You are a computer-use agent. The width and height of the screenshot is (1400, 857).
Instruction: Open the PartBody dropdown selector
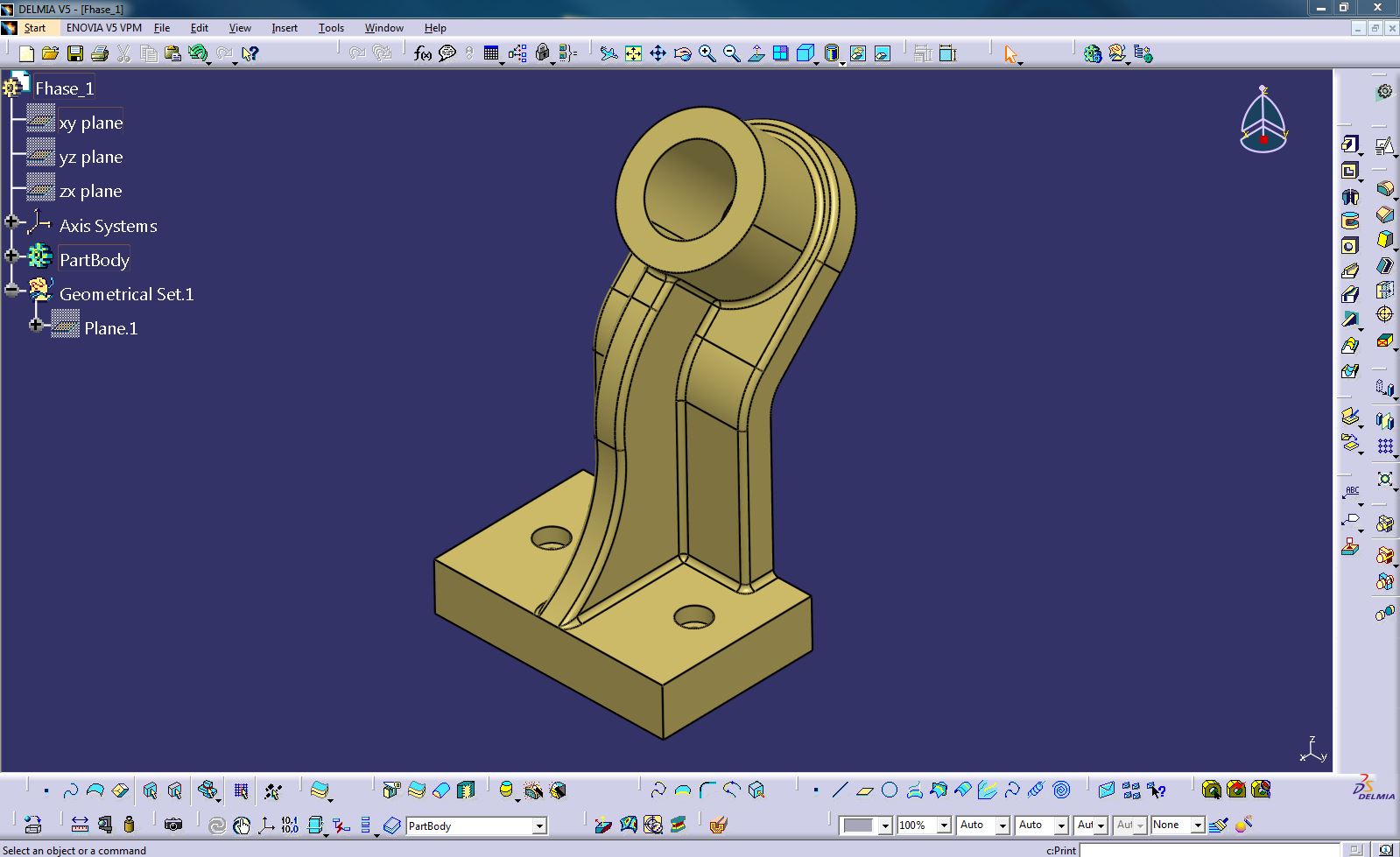539,825
